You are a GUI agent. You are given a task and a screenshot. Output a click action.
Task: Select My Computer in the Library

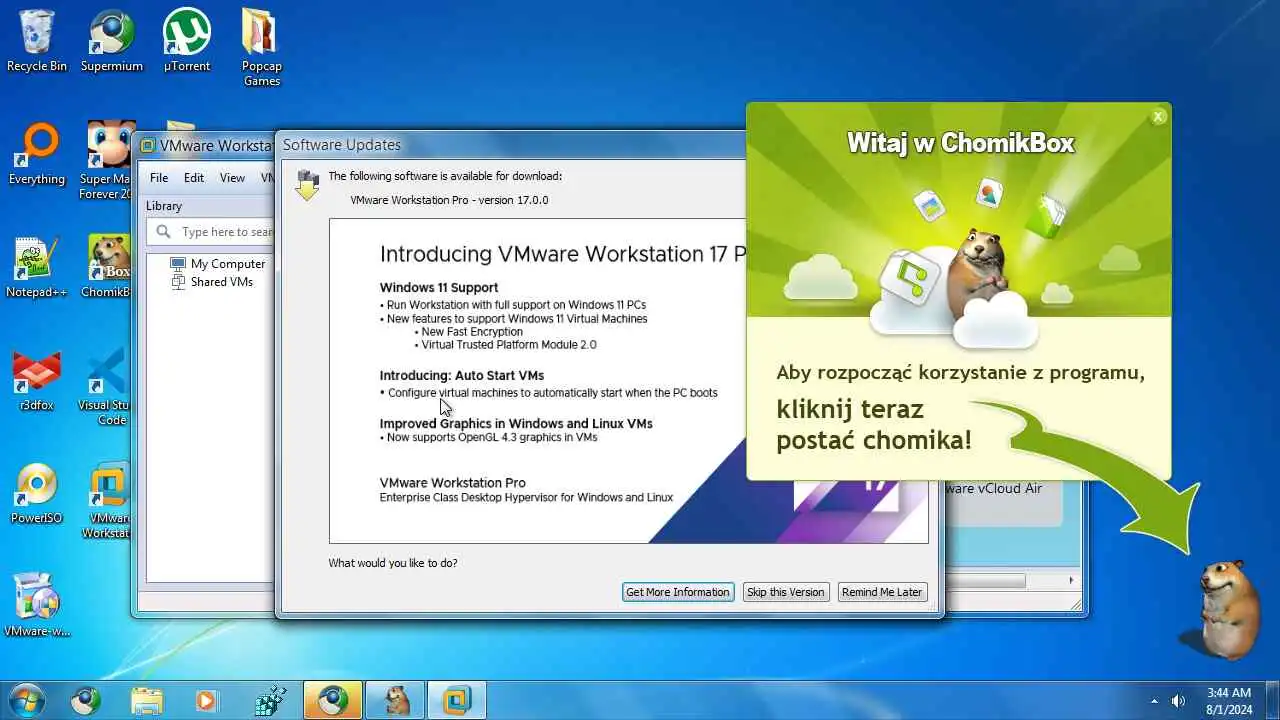(218, 264)
